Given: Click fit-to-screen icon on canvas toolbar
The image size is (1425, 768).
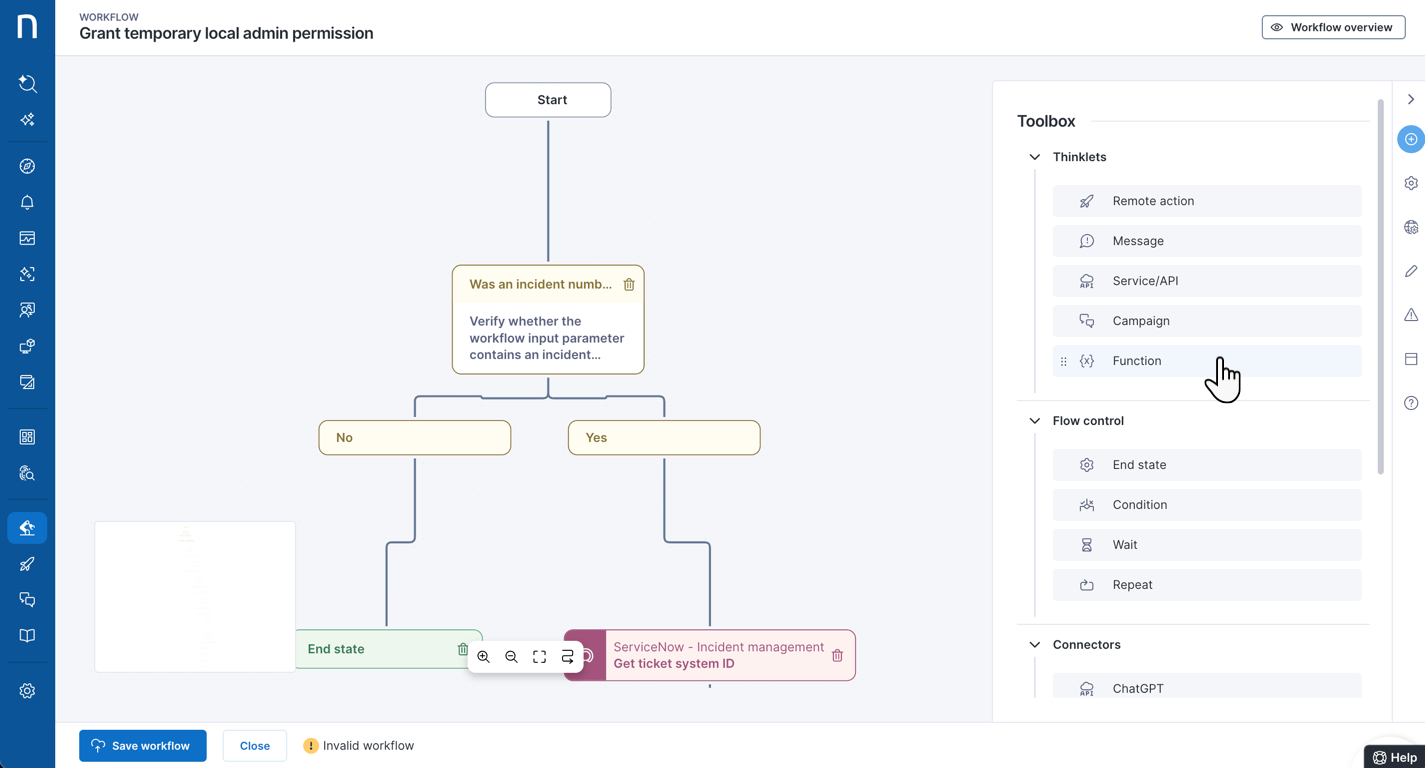Looking at the screenshot, I should pyautogui.click(x=539, y=657).
